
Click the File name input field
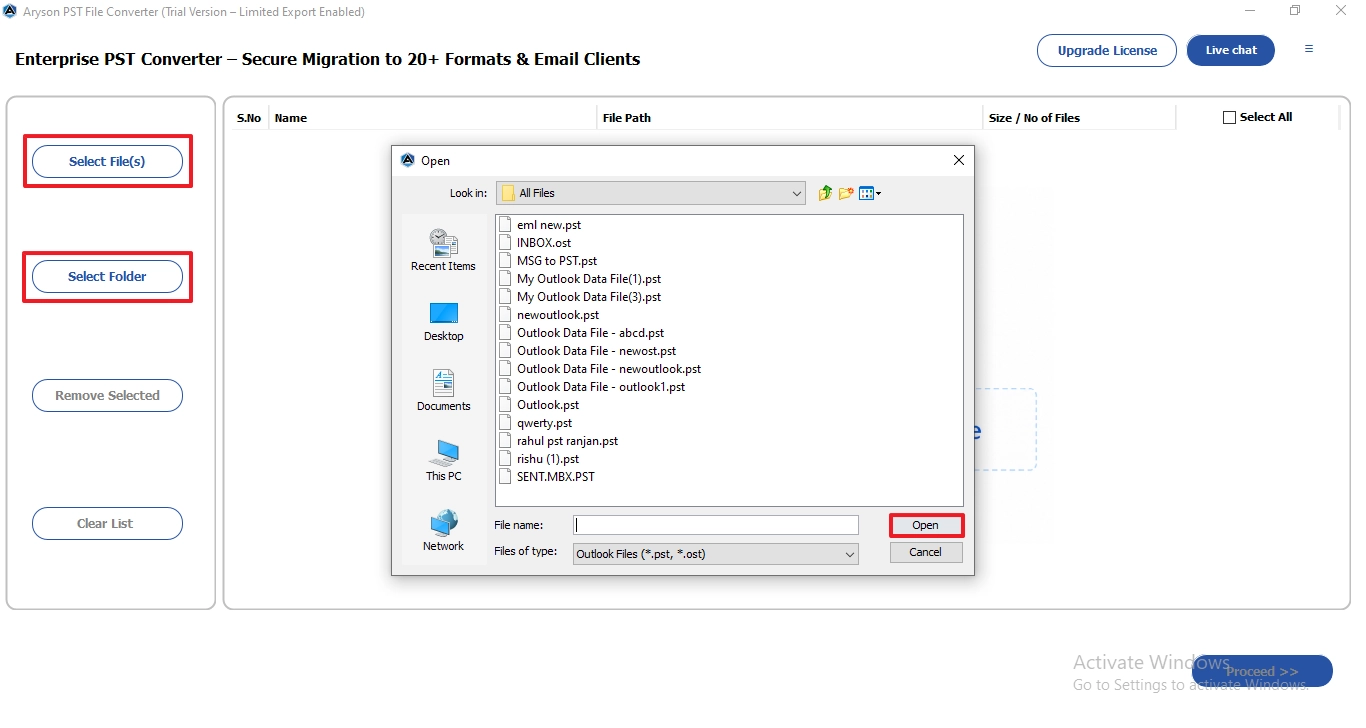click(x=716, y=525)
